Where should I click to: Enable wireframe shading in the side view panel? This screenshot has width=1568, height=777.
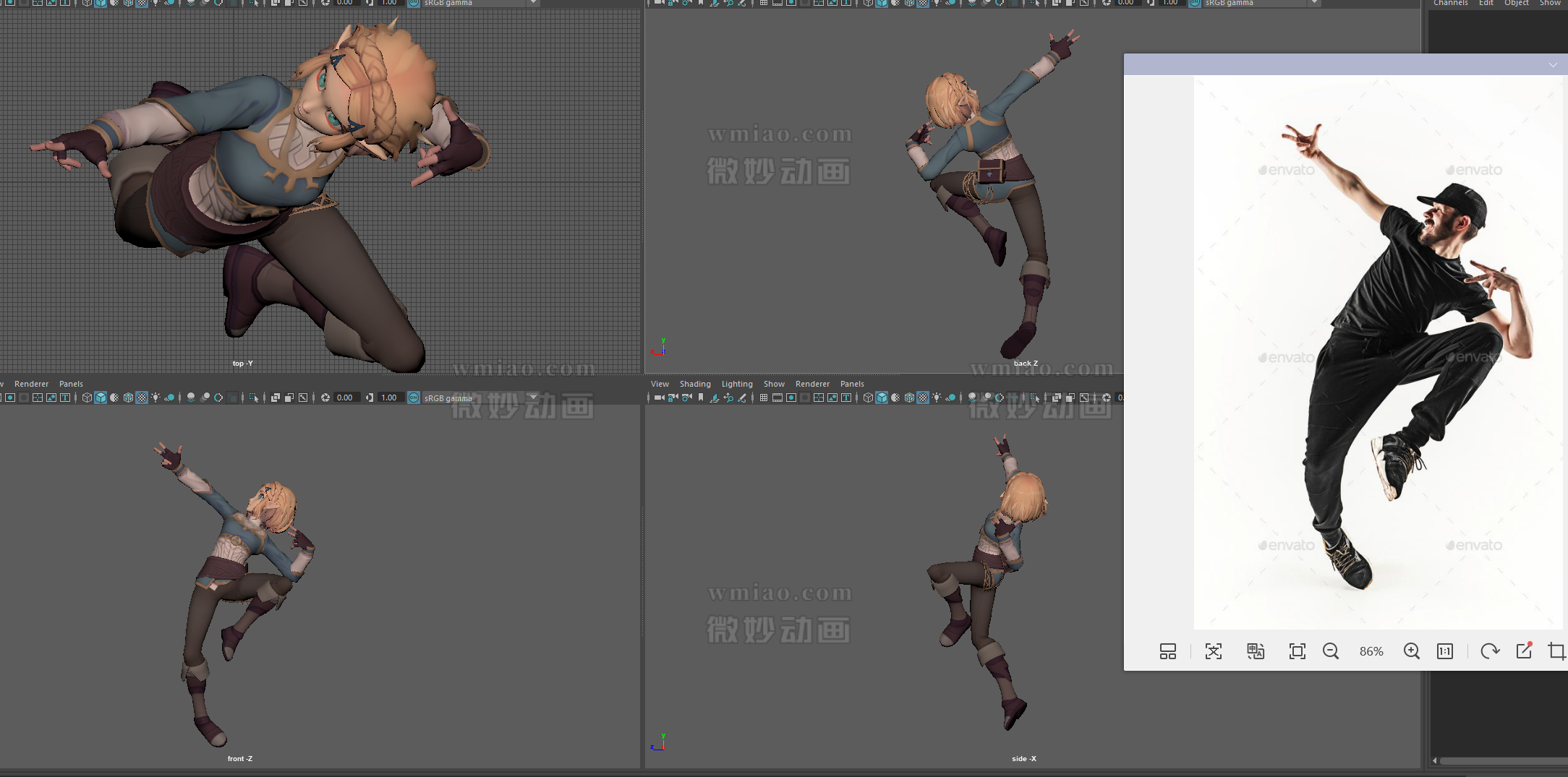click(x=868, y=398)
